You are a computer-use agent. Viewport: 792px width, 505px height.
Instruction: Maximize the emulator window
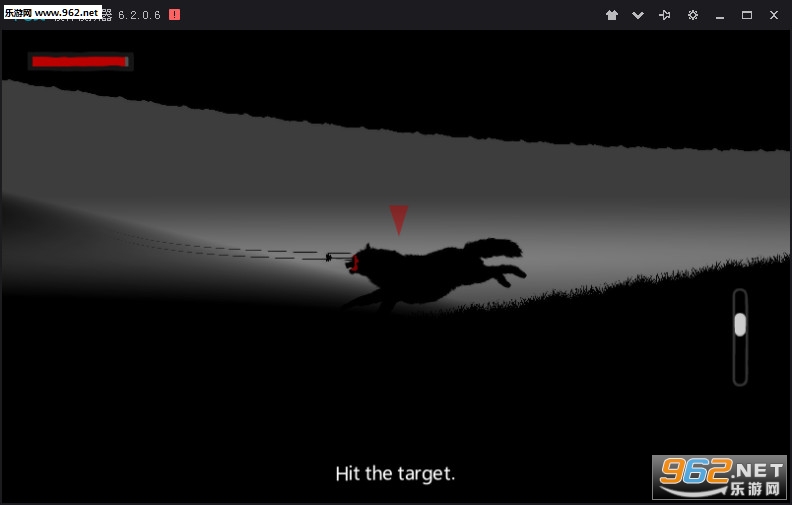746,15
